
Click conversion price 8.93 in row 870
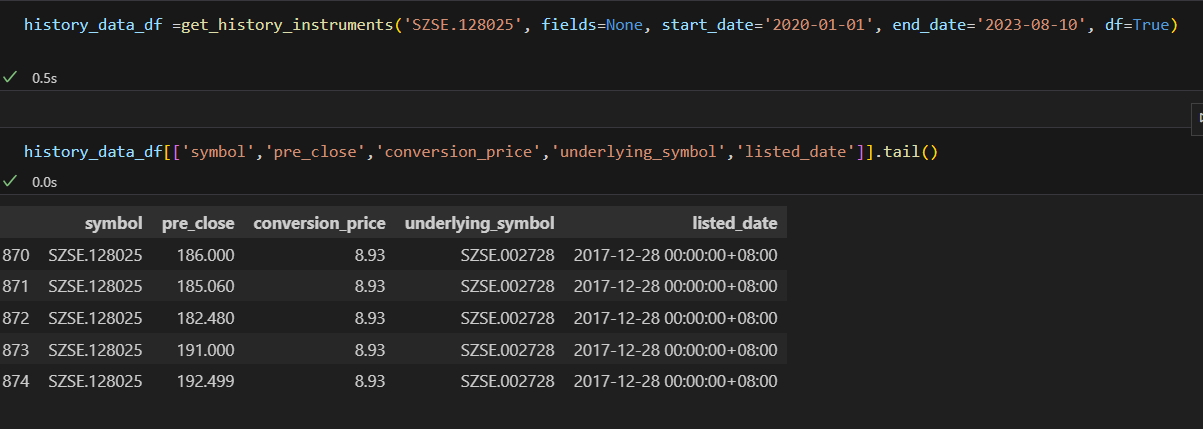(x=370, y=255)
